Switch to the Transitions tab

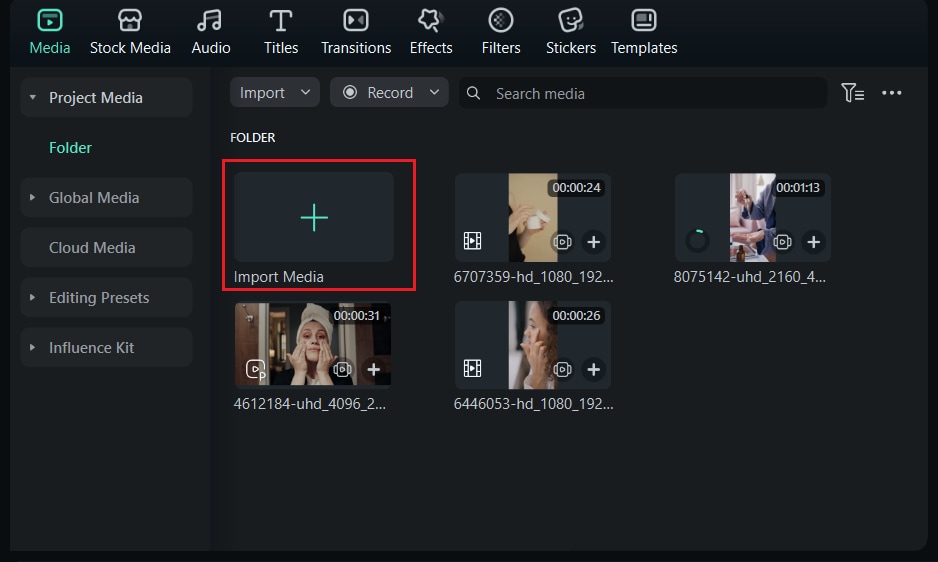[356, 33]
